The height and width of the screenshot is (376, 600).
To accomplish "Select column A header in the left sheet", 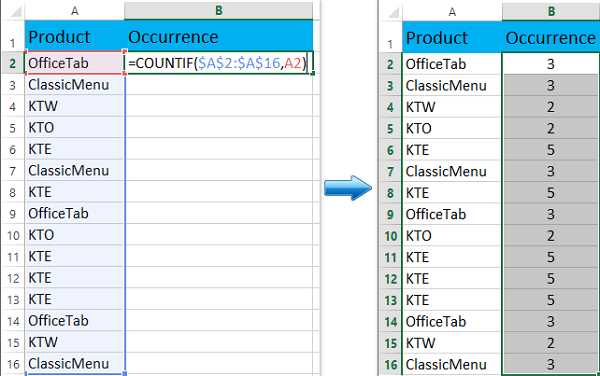I will (x=75, y=11).
